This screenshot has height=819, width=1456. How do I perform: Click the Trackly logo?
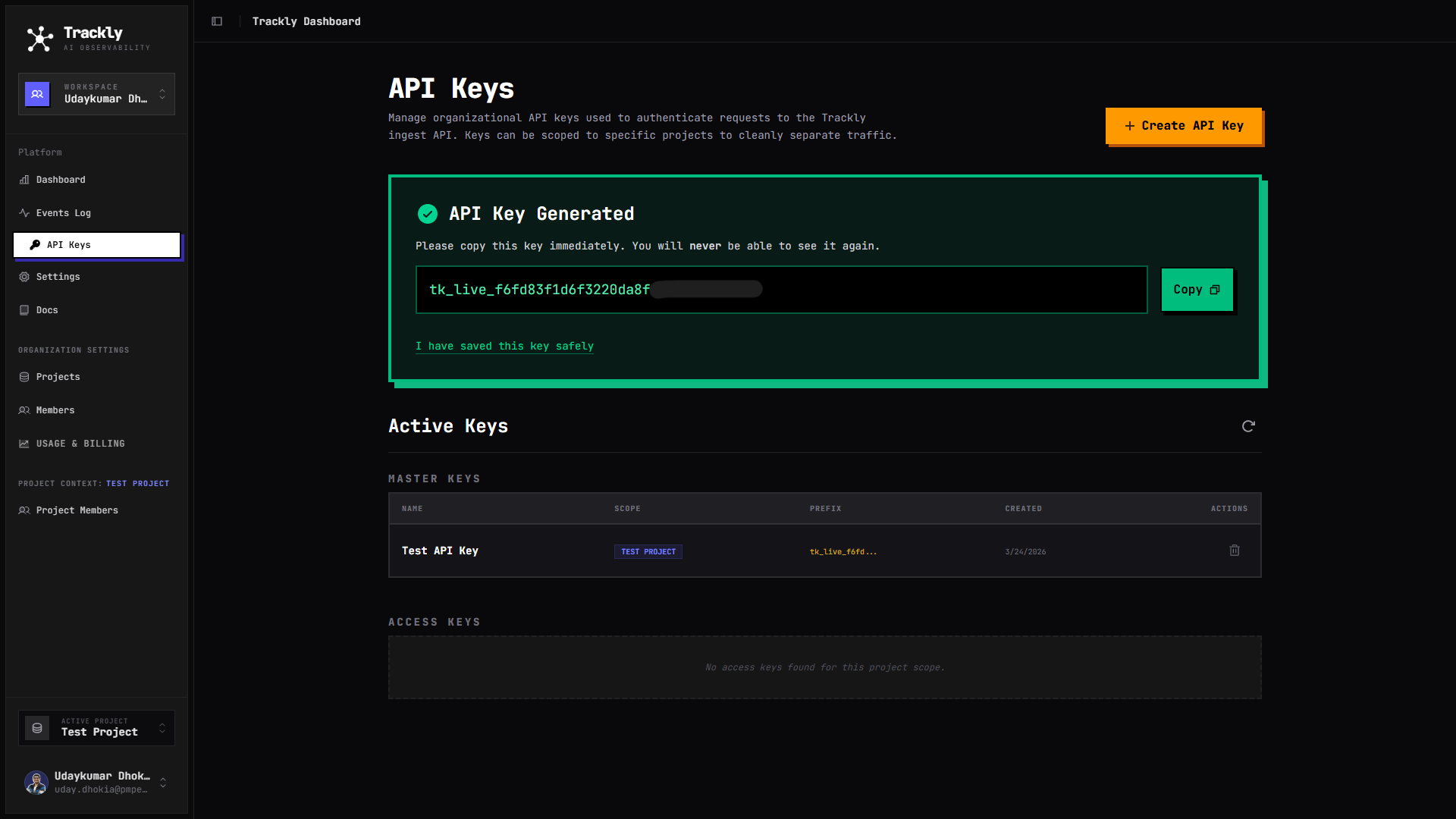[39, 38]
